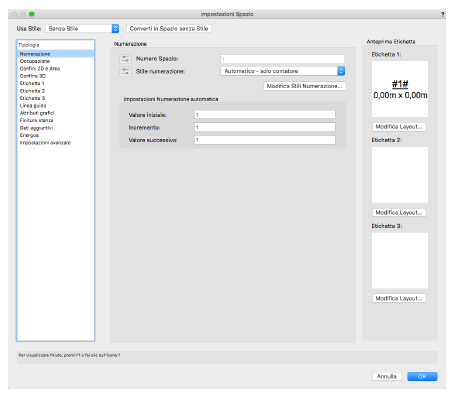This screenshot has height=395, width=452.
Task: Click Modifica Layout under Etichetta 1
Action: pyautogui.click(x=399, y=127)
